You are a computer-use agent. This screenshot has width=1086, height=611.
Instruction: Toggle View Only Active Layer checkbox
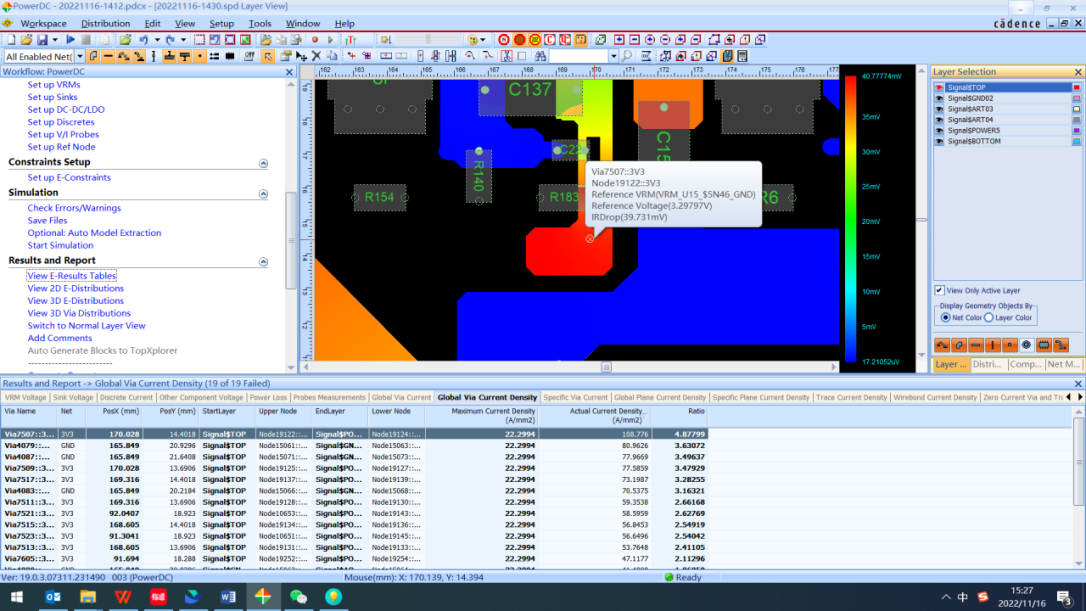coord(939,290)
